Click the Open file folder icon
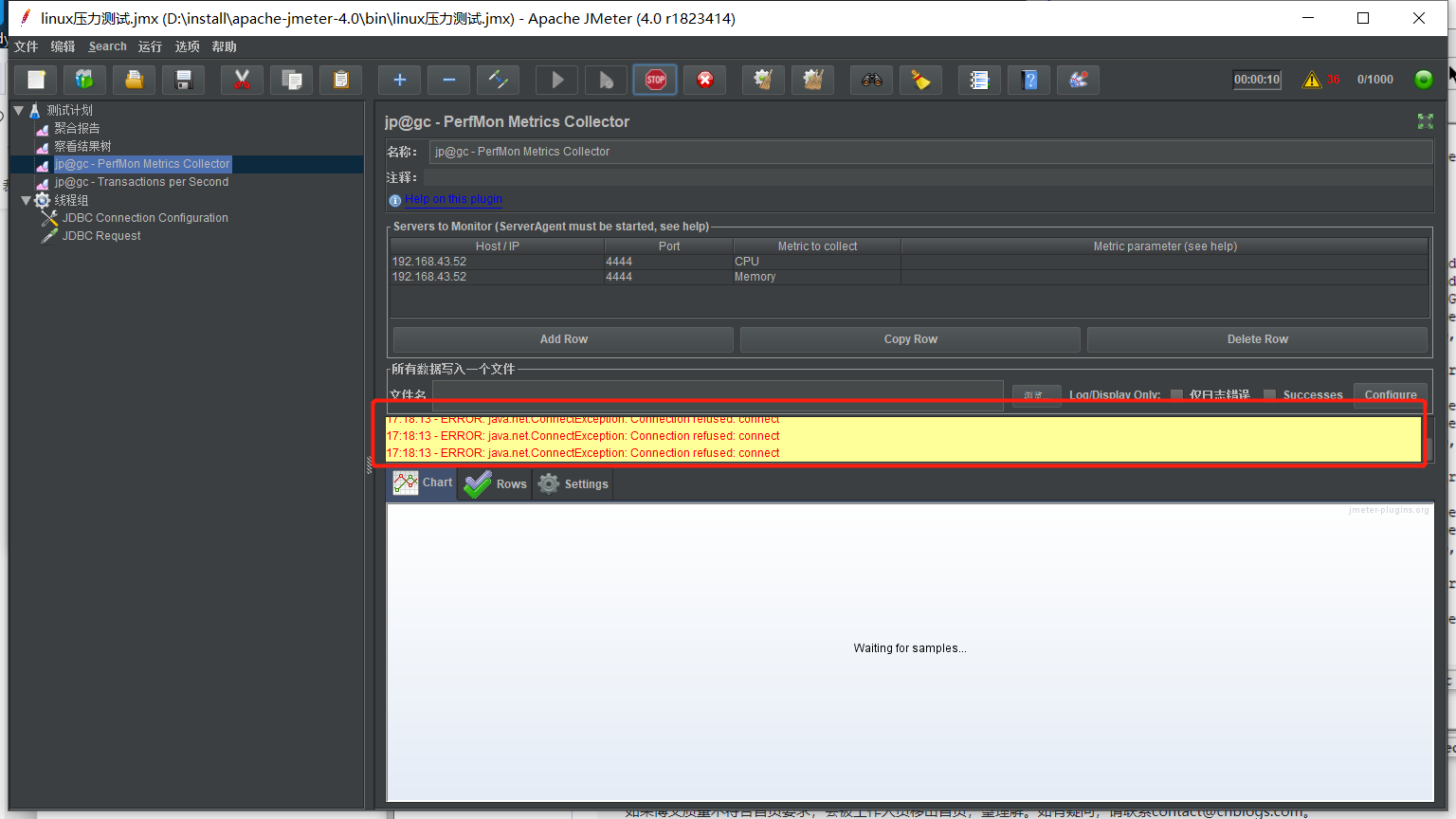Image resolution: width=1456 pixels, height=819 pixels. pos(135,80)
